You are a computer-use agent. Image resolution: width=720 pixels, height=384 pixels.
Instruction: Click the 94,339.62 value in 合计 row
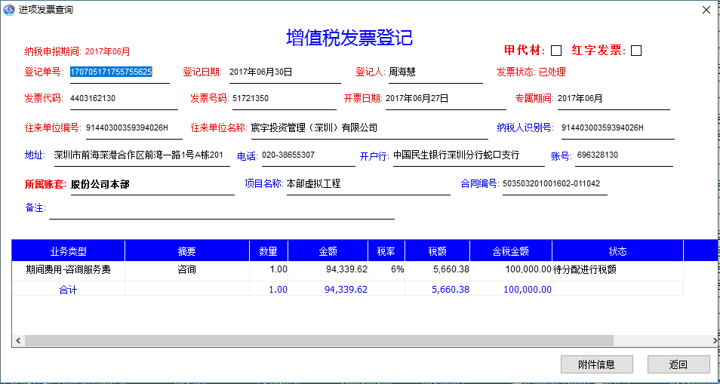coord(346,290)
